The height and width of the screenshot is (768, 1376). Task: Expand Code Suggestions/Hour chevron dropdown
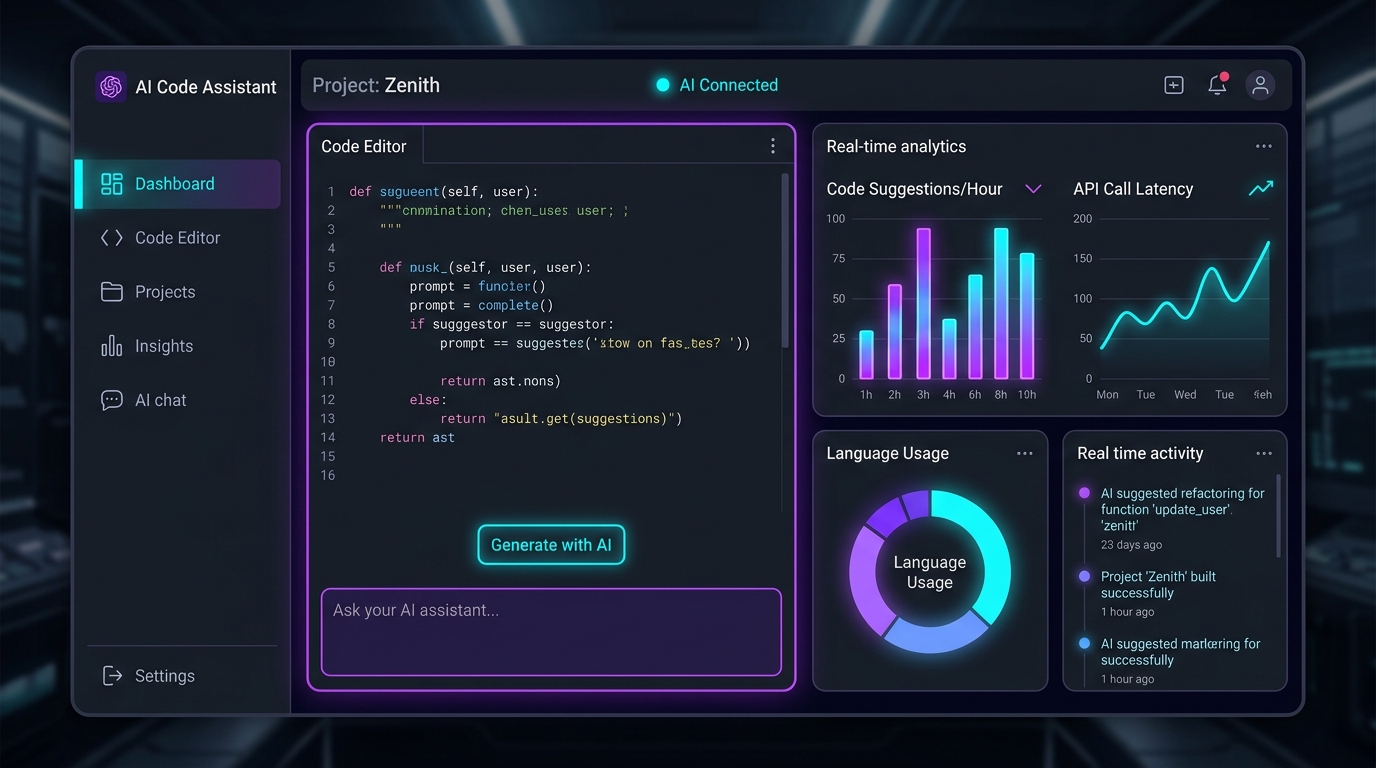(x=1033, y=189)
